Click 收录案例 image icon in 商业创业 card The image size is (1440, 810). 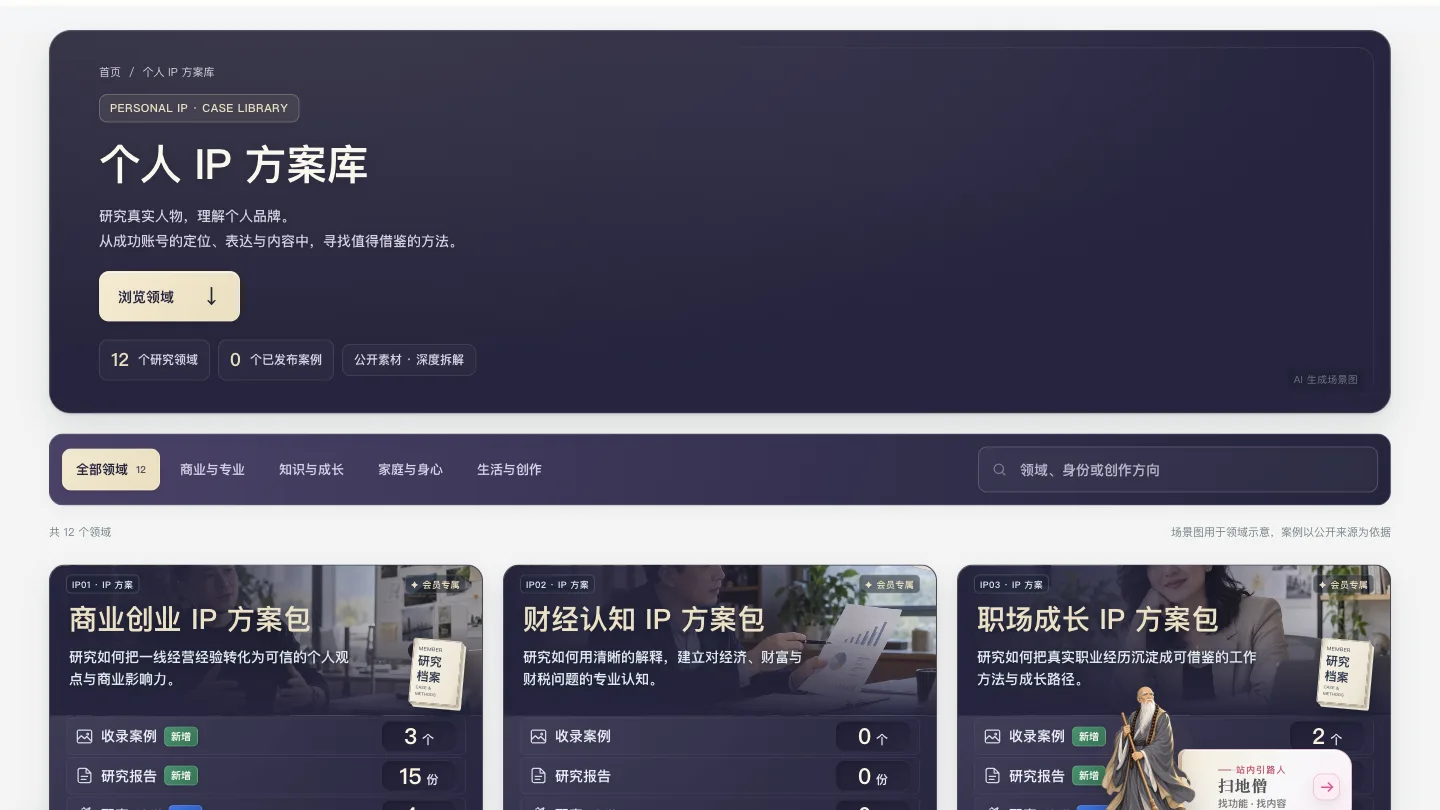84,736
